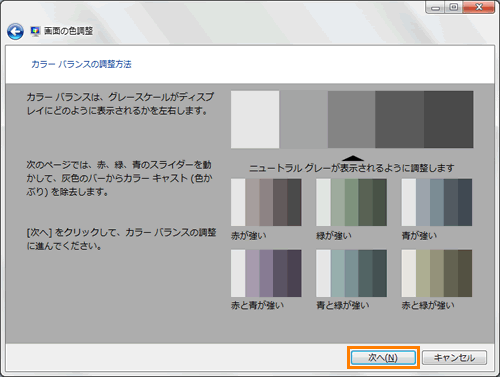Click the 次へ(N) button

[x=383, y=358]
